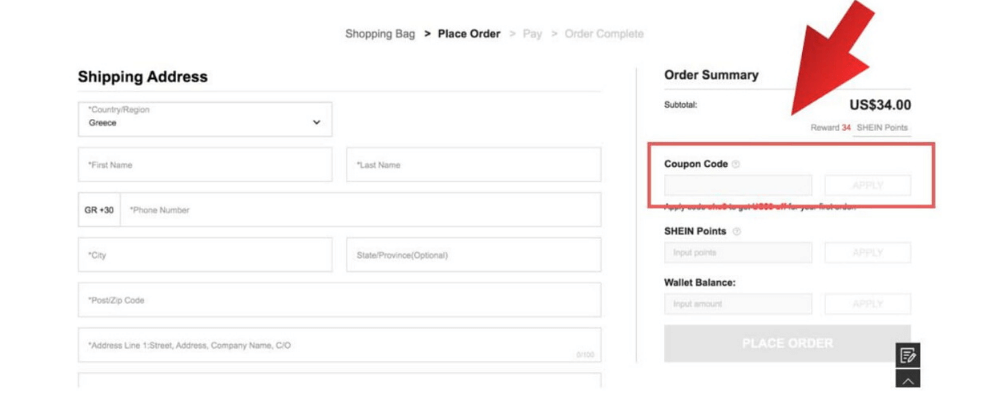
Task: Click the Post/Zip Code field
Action: coord(339,300)
